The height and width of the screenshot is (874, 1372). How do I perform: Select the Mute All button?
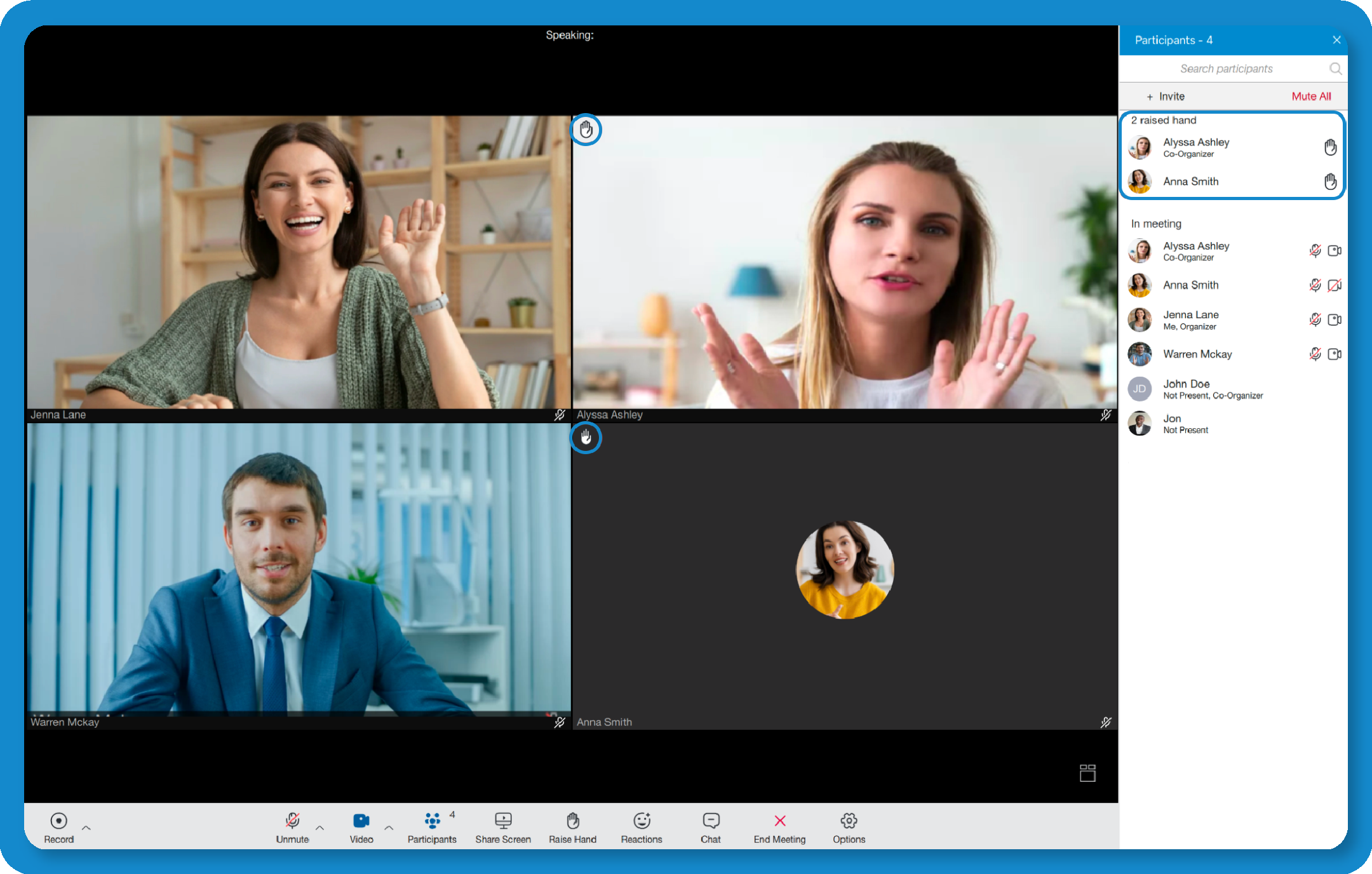(x=1310, y=96)
